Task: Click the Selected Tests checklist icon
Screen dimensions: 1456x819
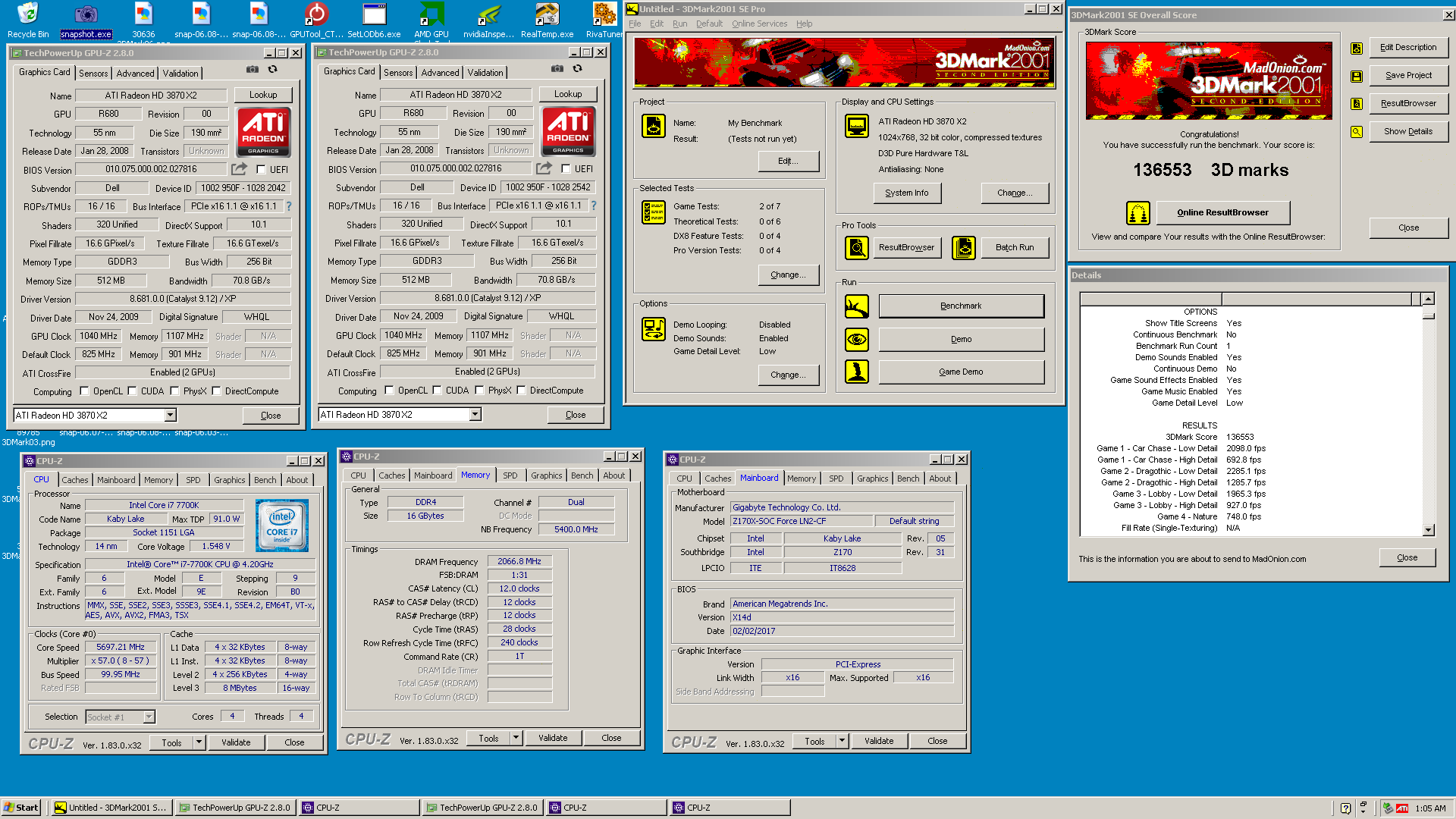Action: [x=654, y=213]
